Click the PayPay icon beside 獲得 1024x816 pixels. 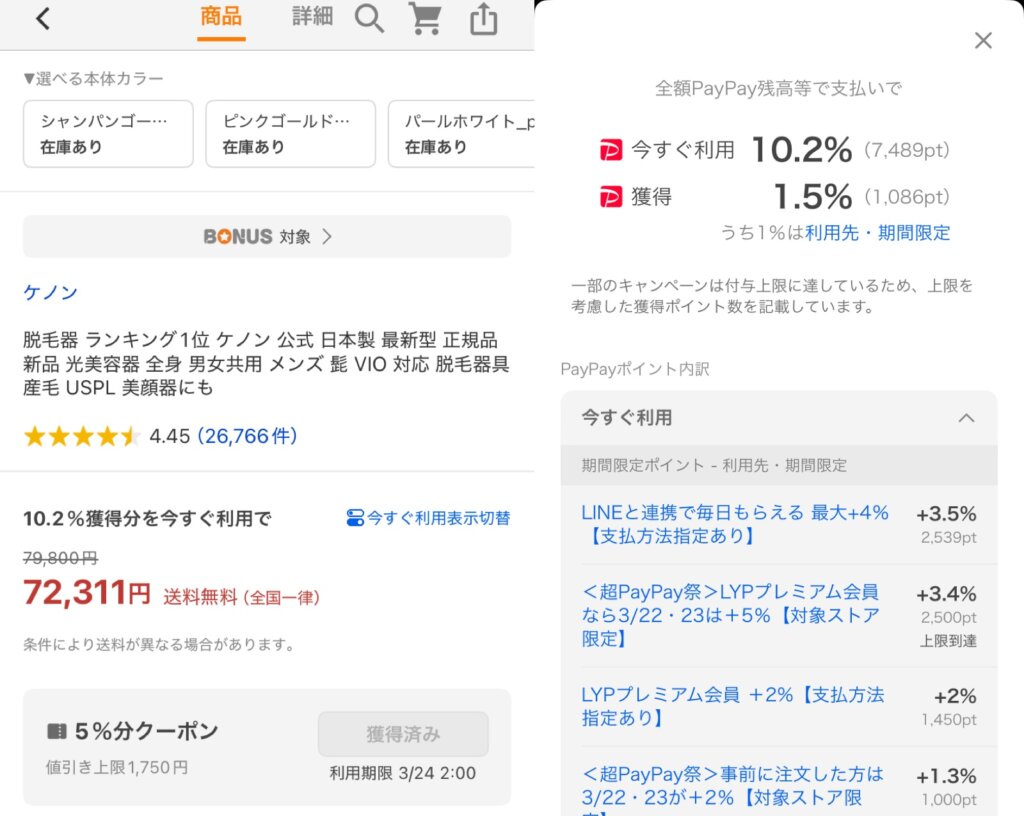[x=611, y=196]
